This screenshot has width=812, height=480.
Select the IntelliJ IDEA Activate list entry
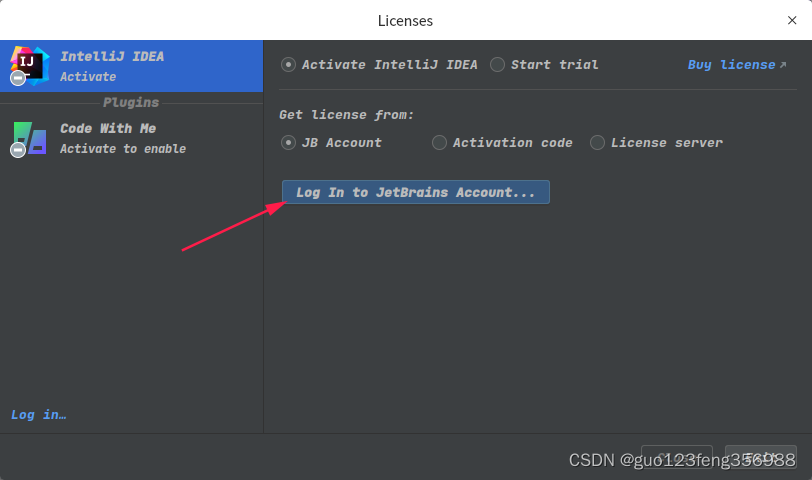[x=132, y=66]
